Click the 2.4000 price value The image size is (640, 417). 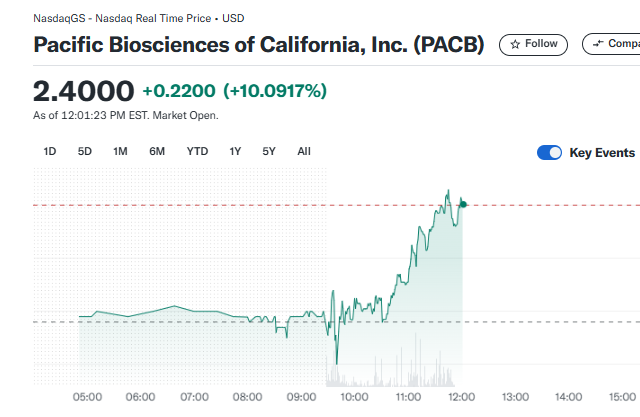click(x=83, y=91)
